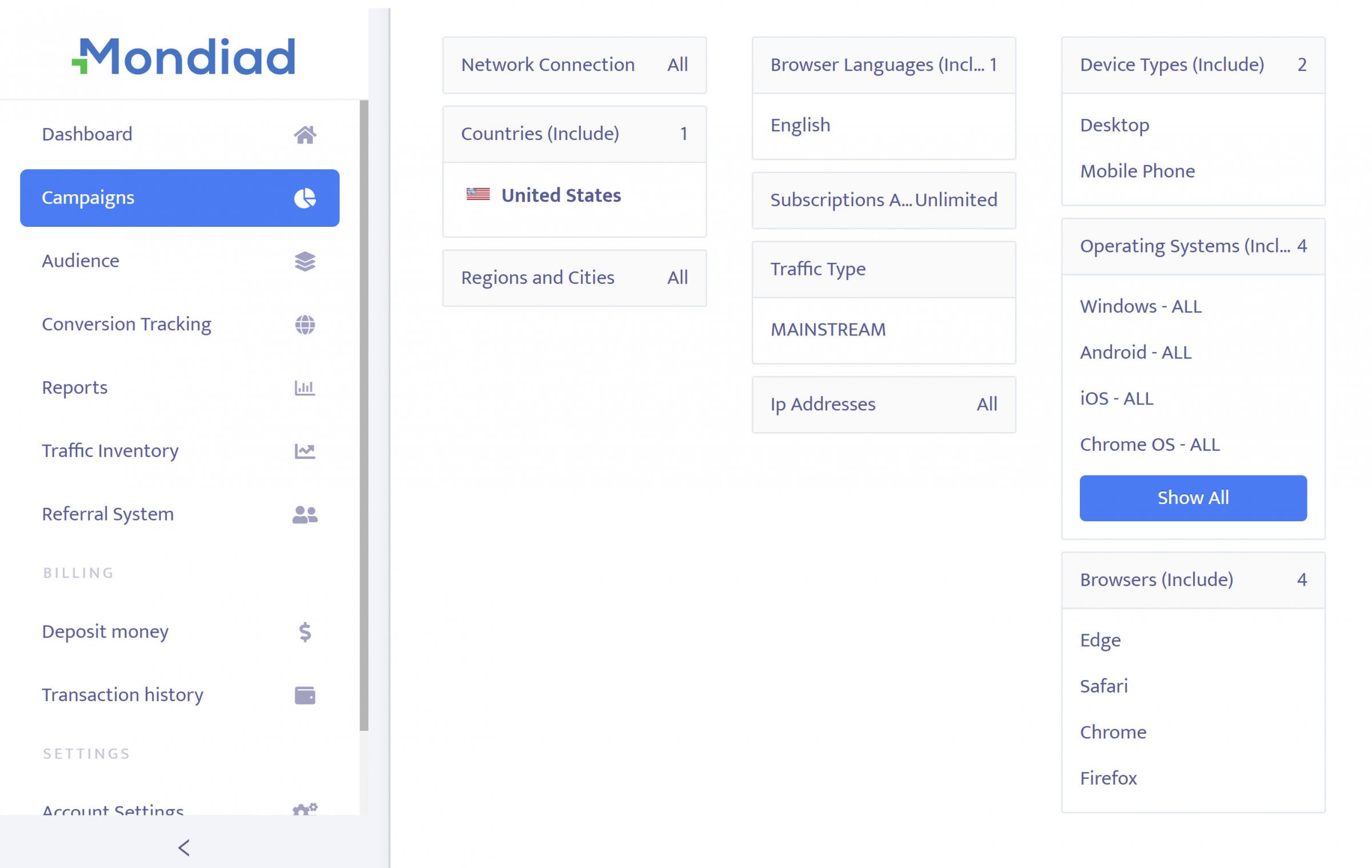Click the Traffic Type header
Viewport: 1372px width, 868px height.
(884, 270)
